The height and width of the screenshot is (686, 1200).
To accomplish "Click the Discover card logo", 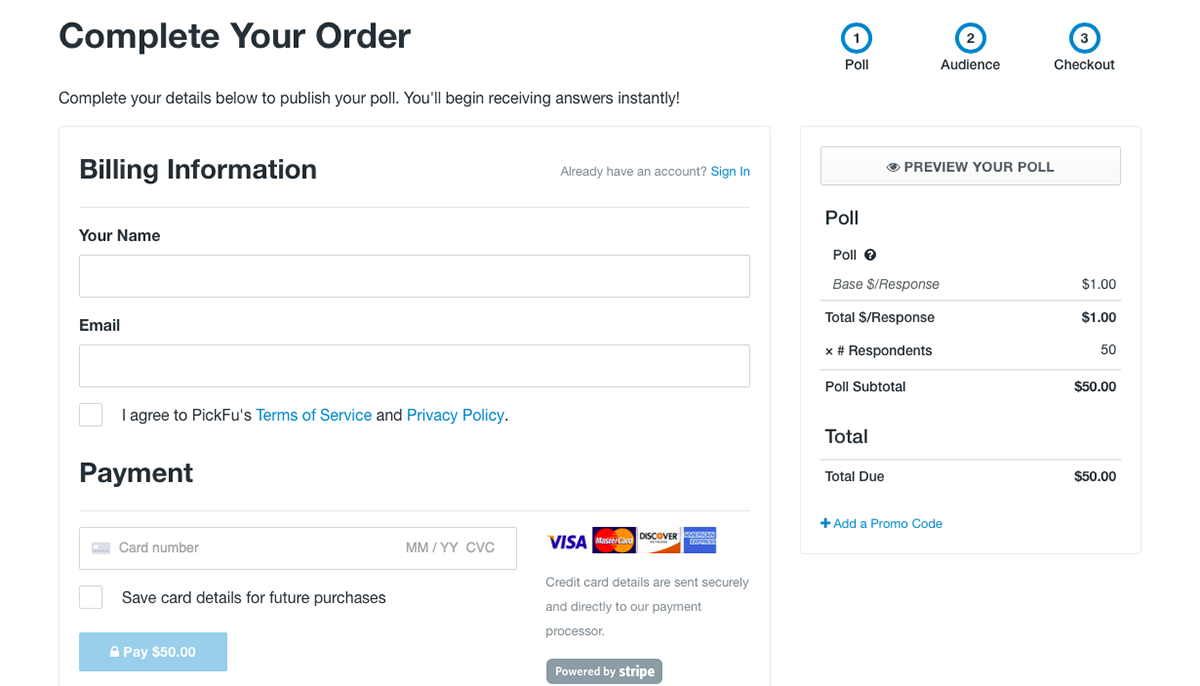I will [x=659, y=541].
